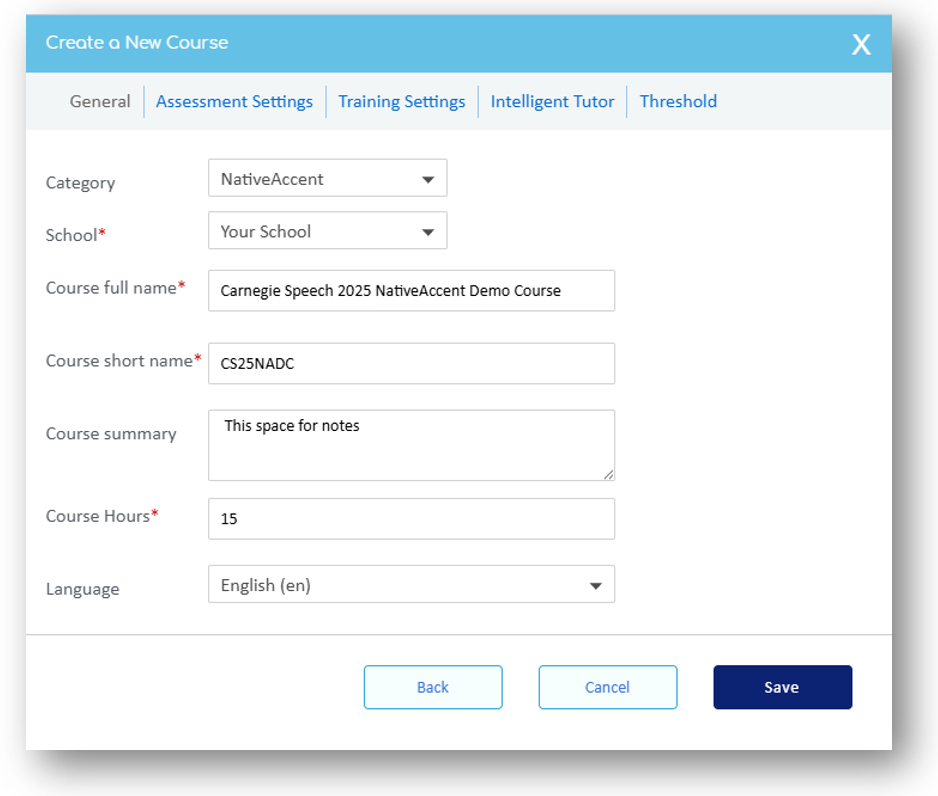This screenshot has width=938, height=796.
Task: Expand the Category dropdown arrow
Action: [x=428, y=180]
